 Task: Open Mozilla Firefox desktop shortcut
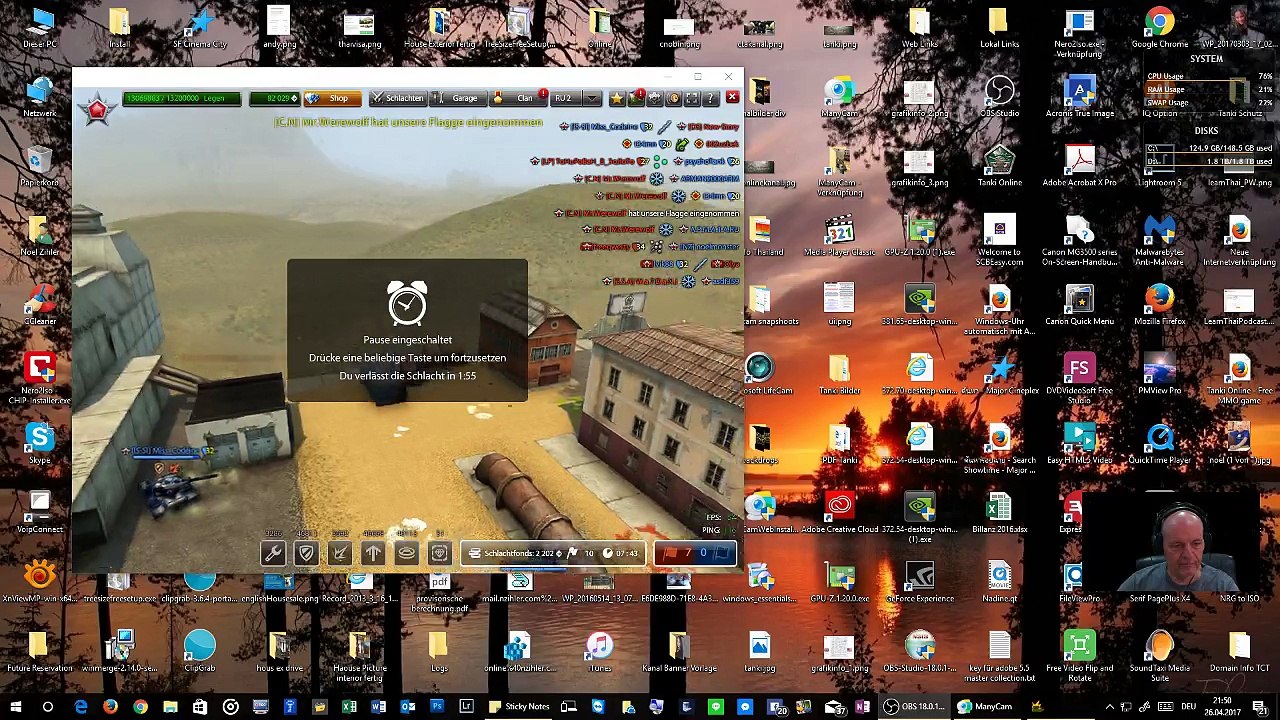pos(1160,305)
